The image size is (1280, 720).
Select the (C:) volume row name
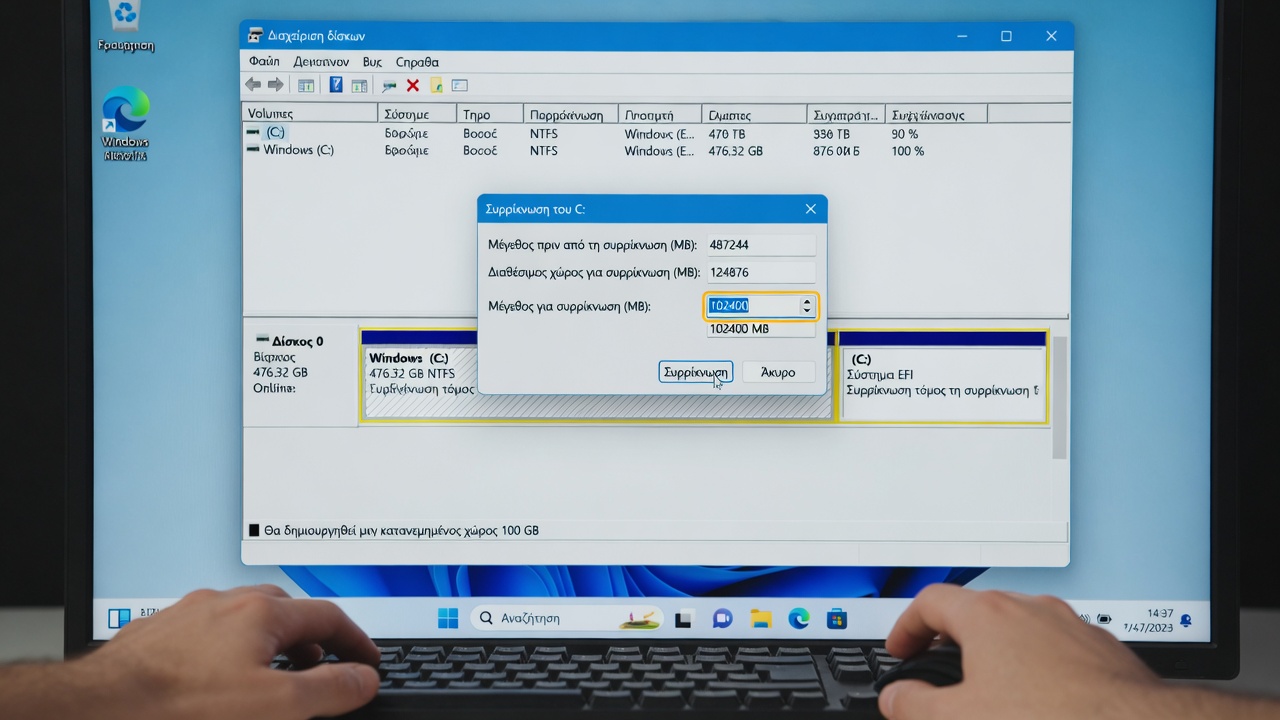point(275,132)
